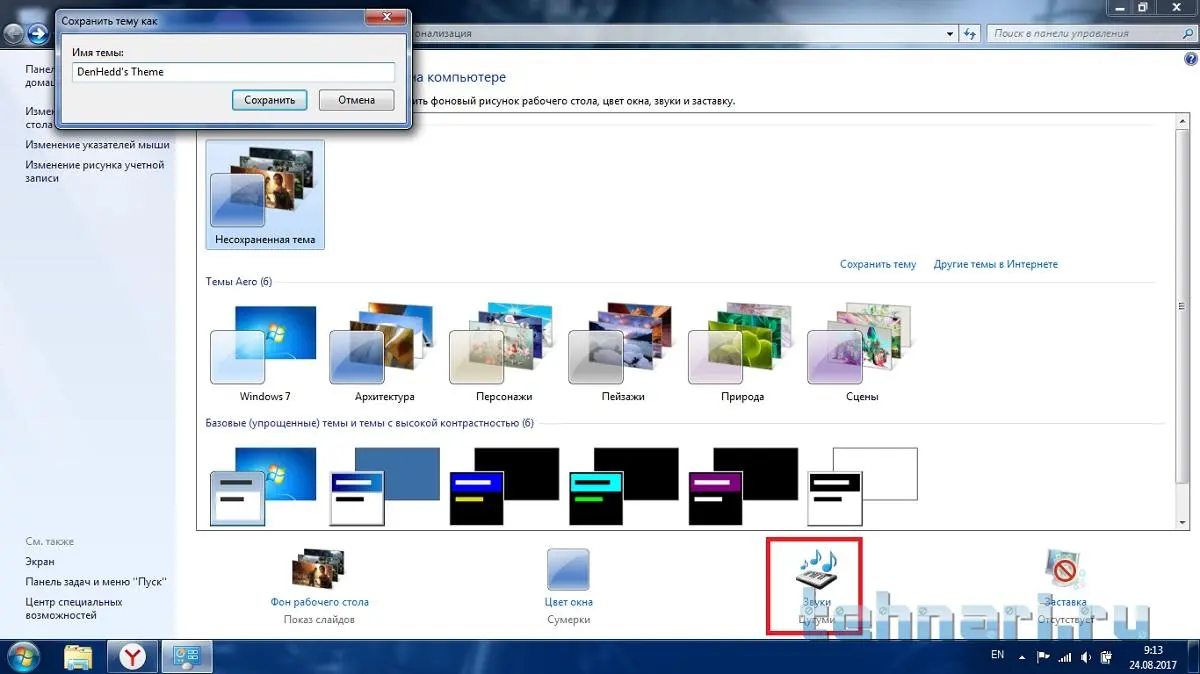Apply the Природа theme
Image resolution: width=1200 pixels, height=674 pixels.
tap(742, 352)
